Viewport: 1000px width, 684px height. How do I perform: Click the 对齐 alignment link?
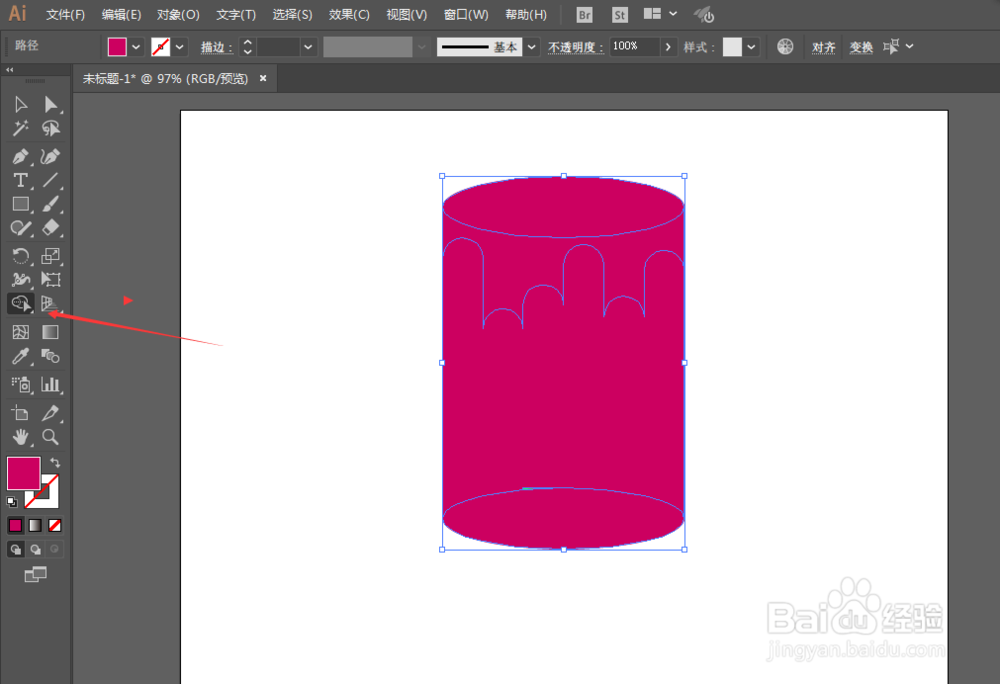823,46
